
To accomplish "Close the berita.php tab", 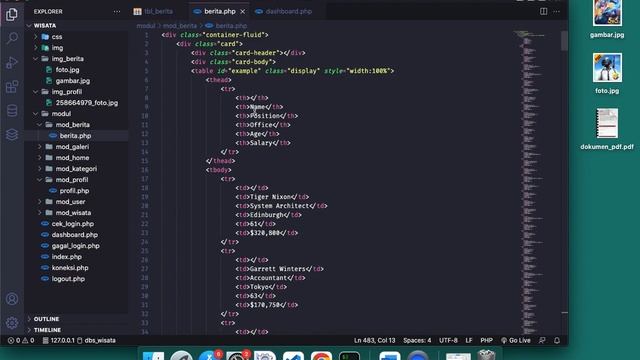I will click(242, 11).
